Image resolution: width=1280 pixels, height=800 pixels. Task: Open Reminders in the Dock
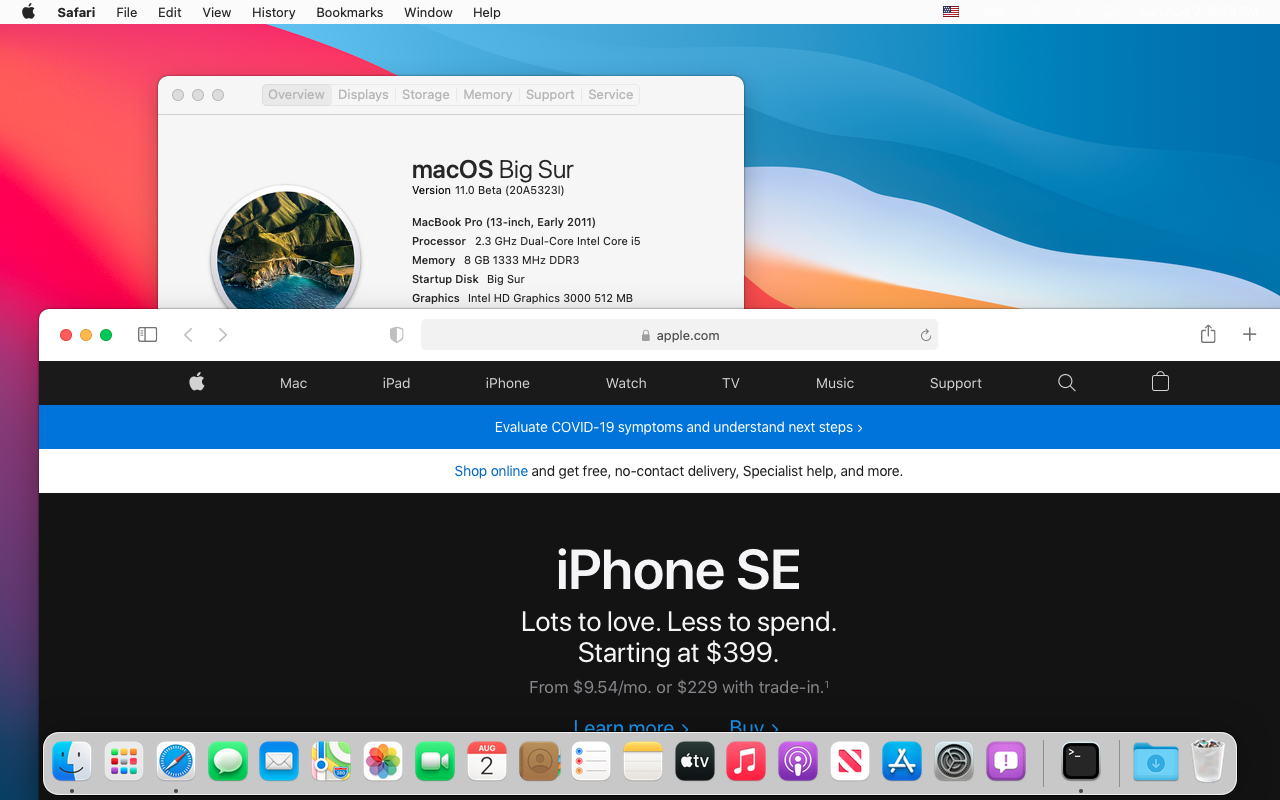[591, 762]
